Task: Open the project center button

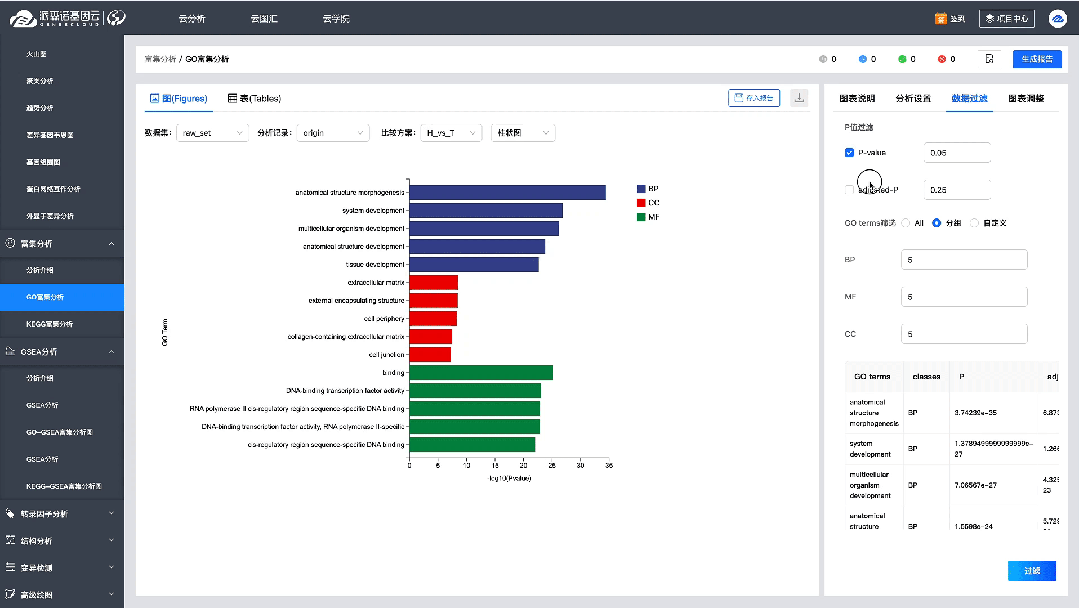Action: tap(1007, 19)
